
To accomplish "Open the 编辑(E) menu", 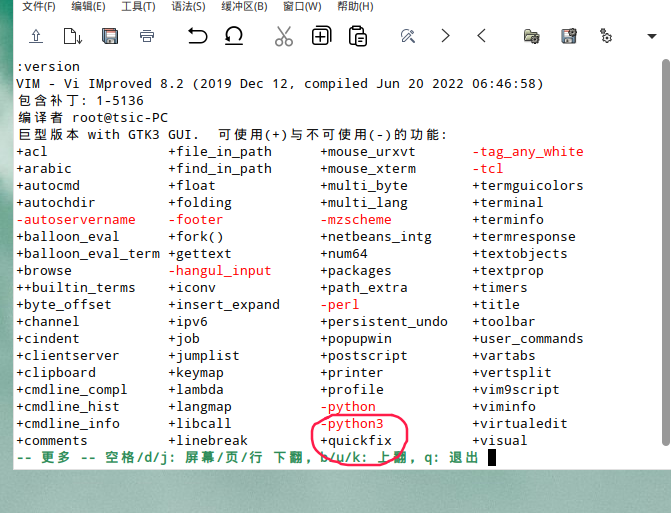I will click(x=88, y=6).
